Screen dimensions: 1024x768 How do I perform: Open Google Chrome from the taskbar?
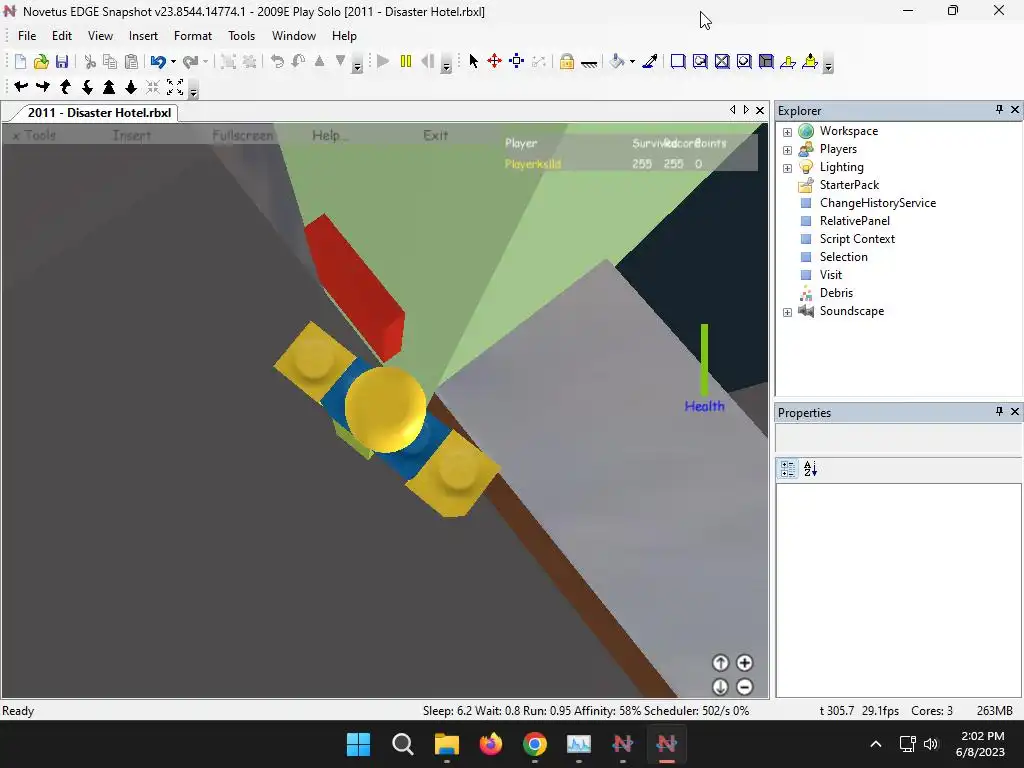coord(535,744)
